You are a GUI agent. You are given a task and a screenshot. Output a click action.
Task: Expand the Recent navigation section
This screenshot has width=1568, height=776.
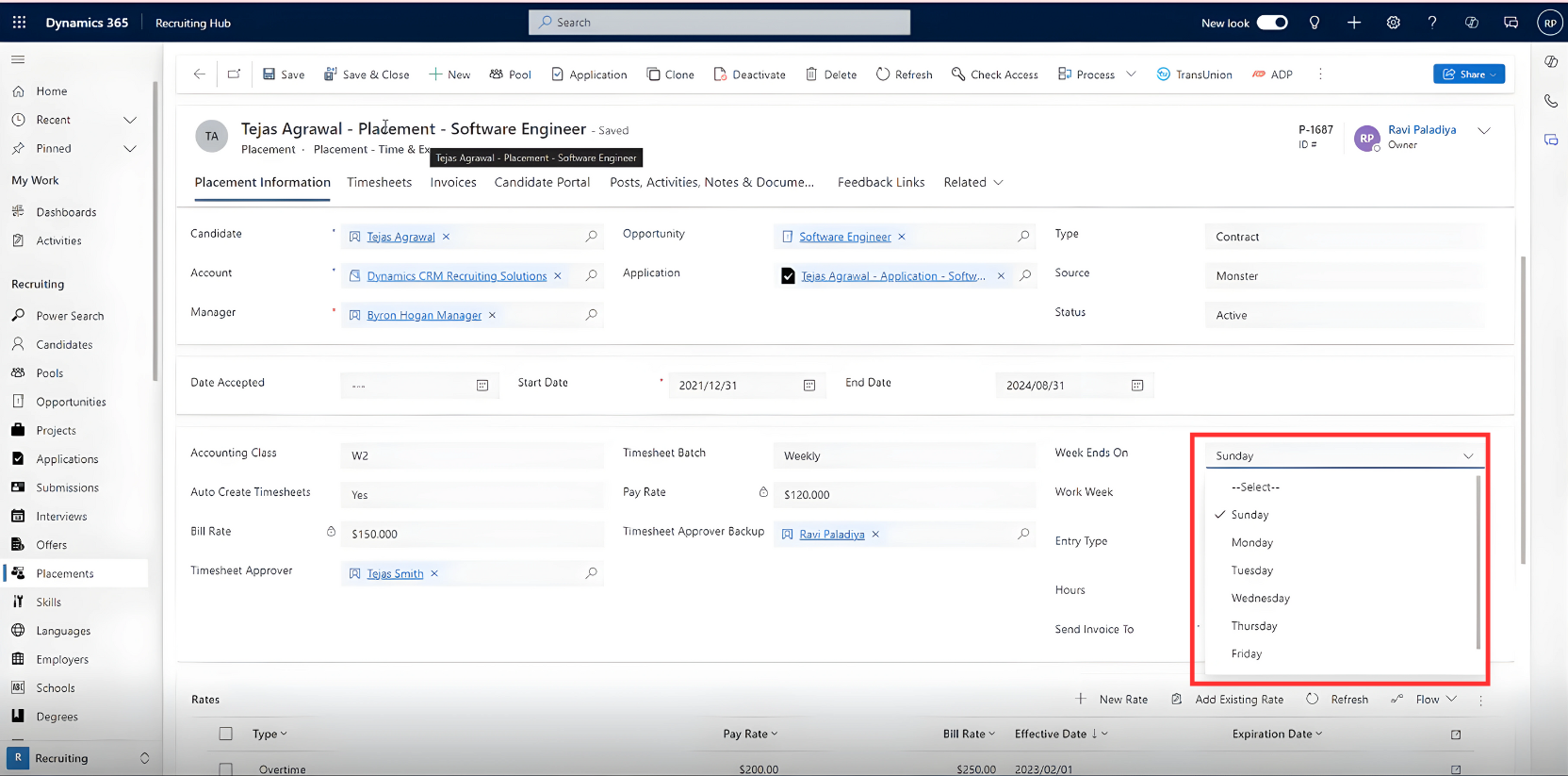click(x=130, y=120)
